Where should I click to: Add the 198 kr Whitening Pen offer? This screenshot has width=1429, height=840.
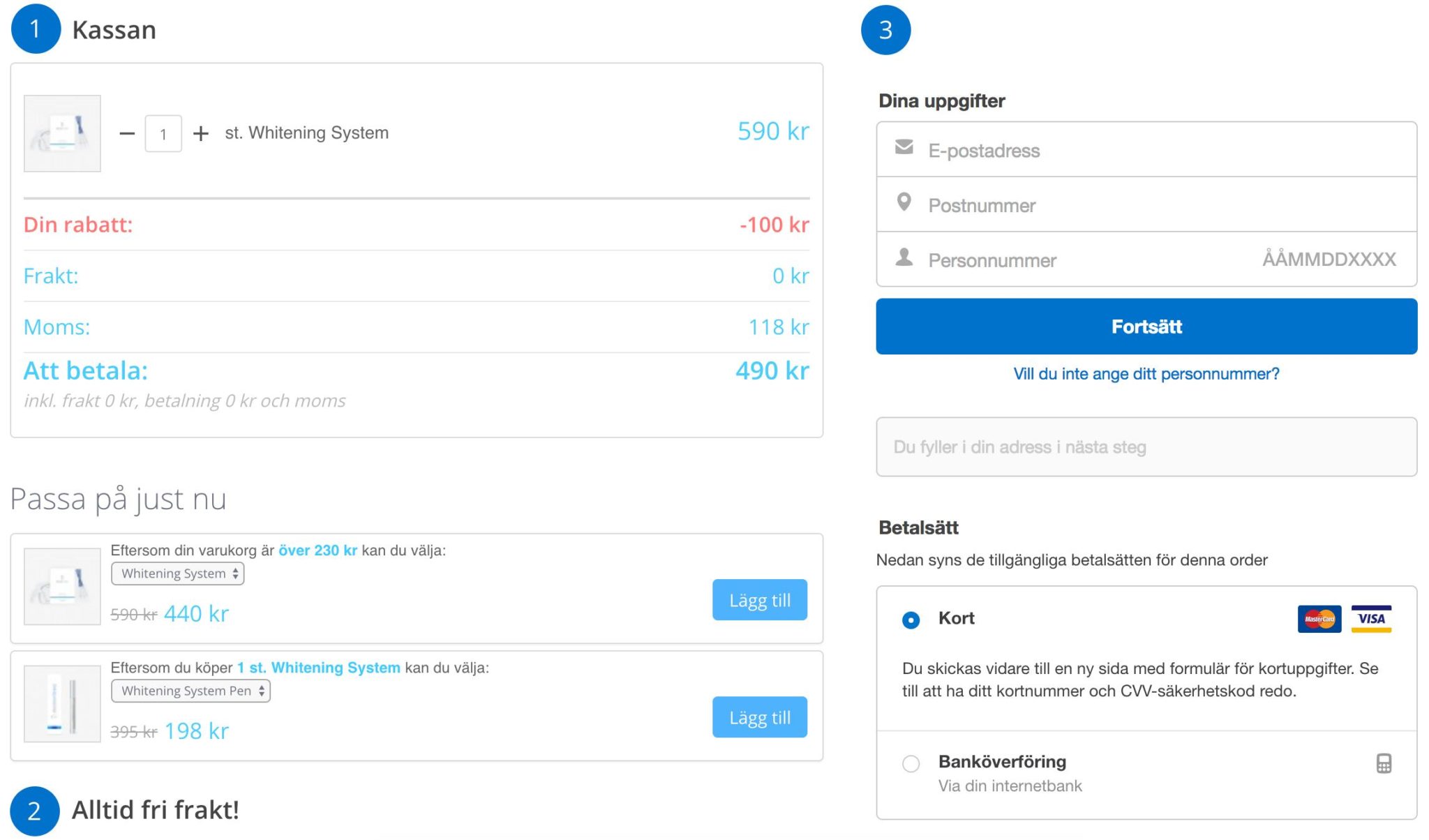(x=759, y=717)
